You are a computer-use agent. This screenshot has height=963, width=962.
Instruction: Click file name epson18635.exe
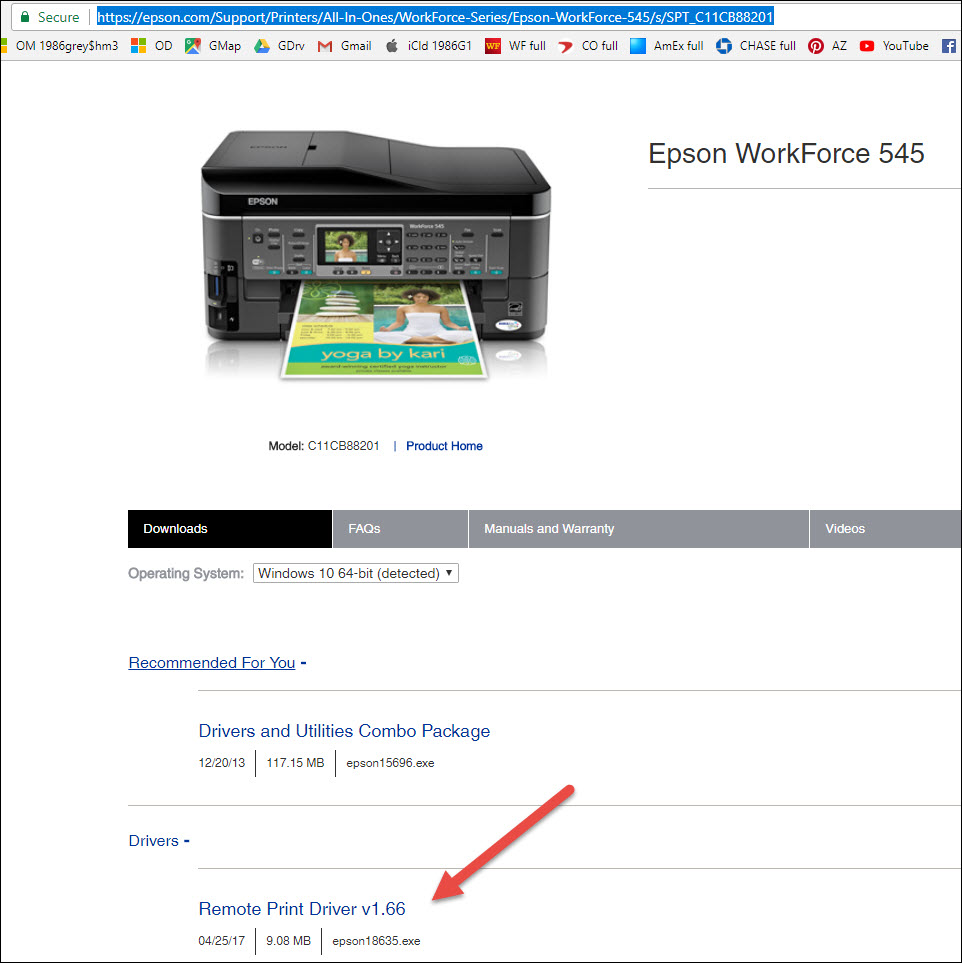[376, 941]
